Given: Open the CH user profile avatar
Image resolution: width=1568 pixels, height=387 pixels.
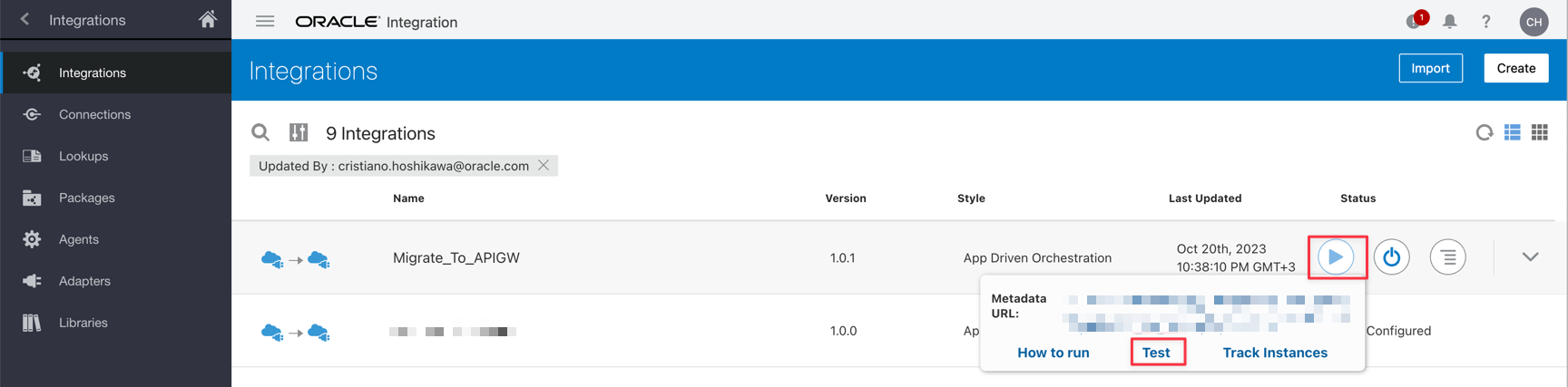Looking at the screenshot, I should coord(1534,22).
